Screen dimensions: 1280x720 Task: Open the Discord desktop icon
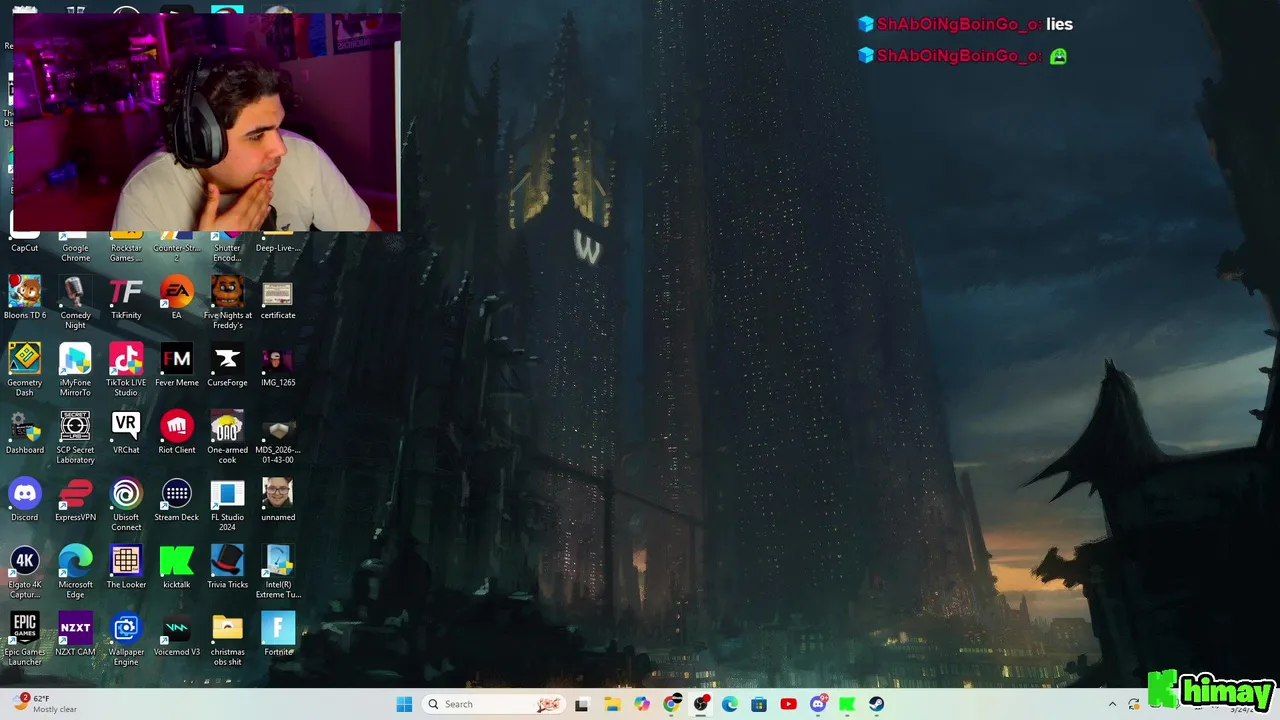click(x=25, y=494)
